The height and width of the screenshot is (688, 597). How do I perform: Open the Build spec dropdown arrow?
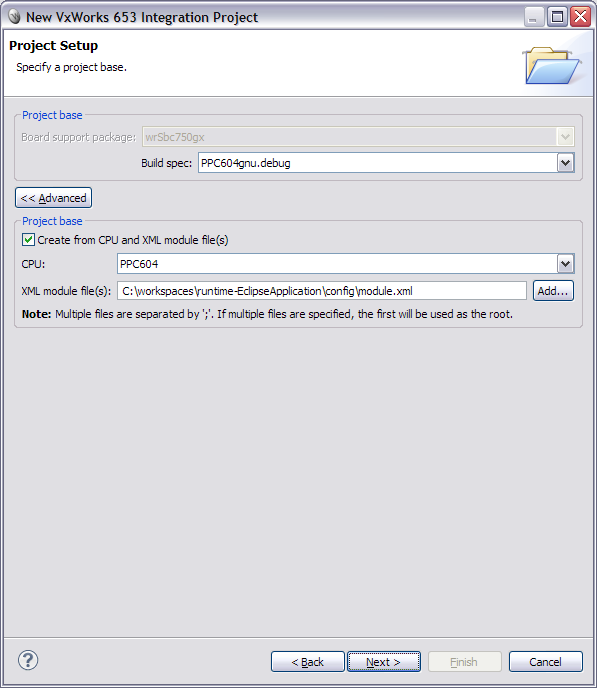(565, 163)
